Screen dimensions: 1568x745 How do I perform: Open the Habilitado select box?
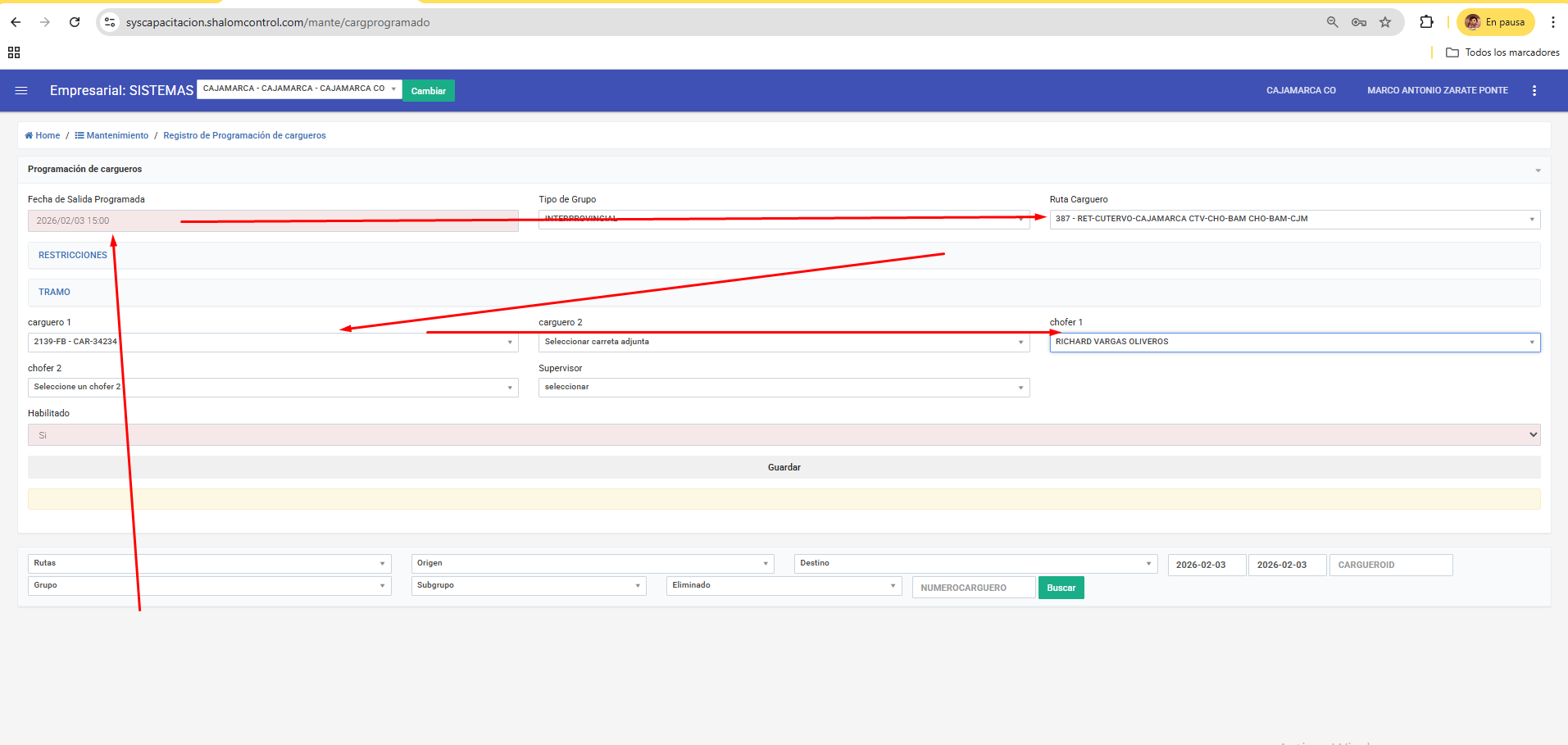(784, 435)
